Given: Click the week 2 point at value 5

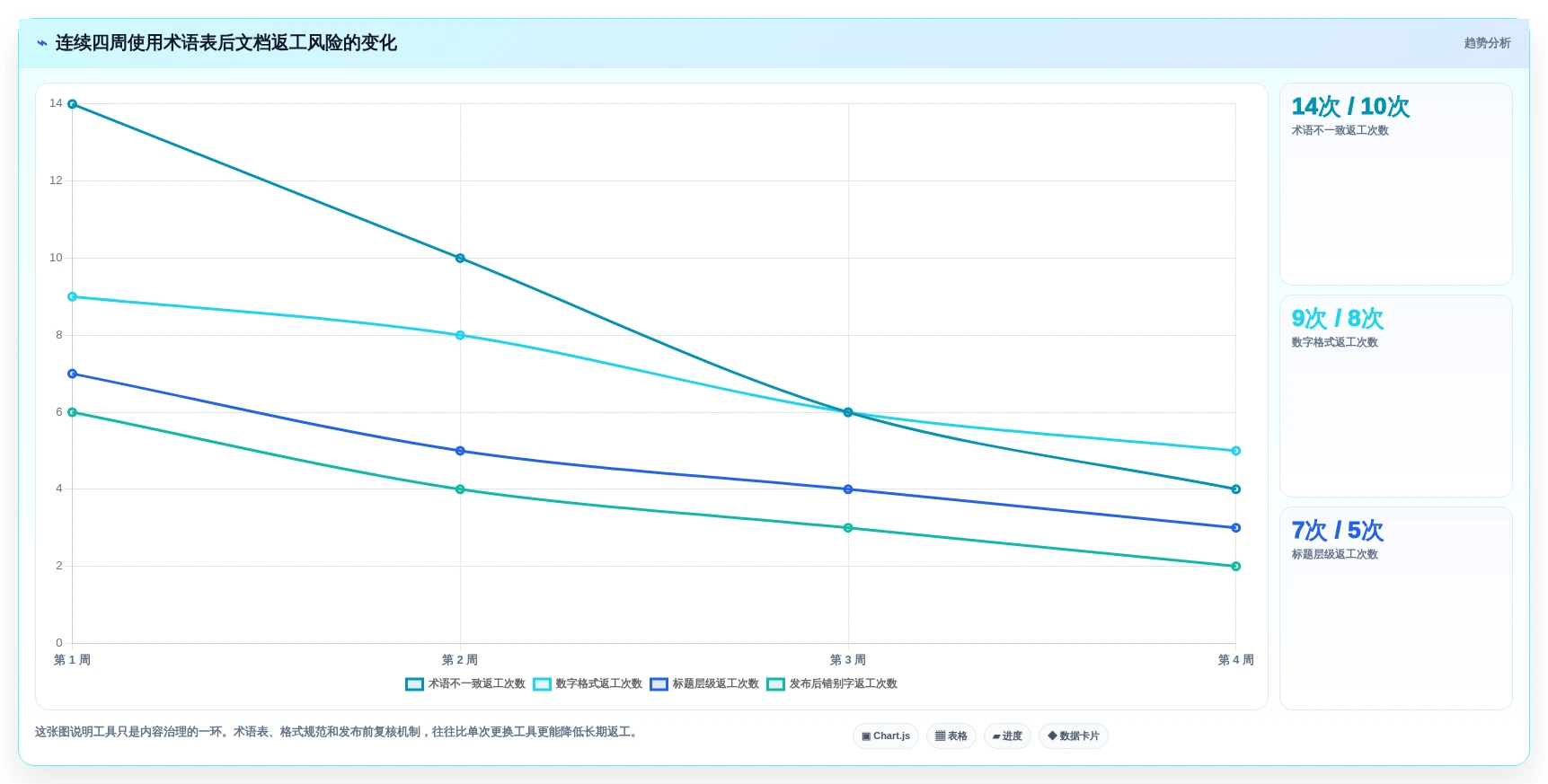Looking at the screenshot, I should pos(460,451).
